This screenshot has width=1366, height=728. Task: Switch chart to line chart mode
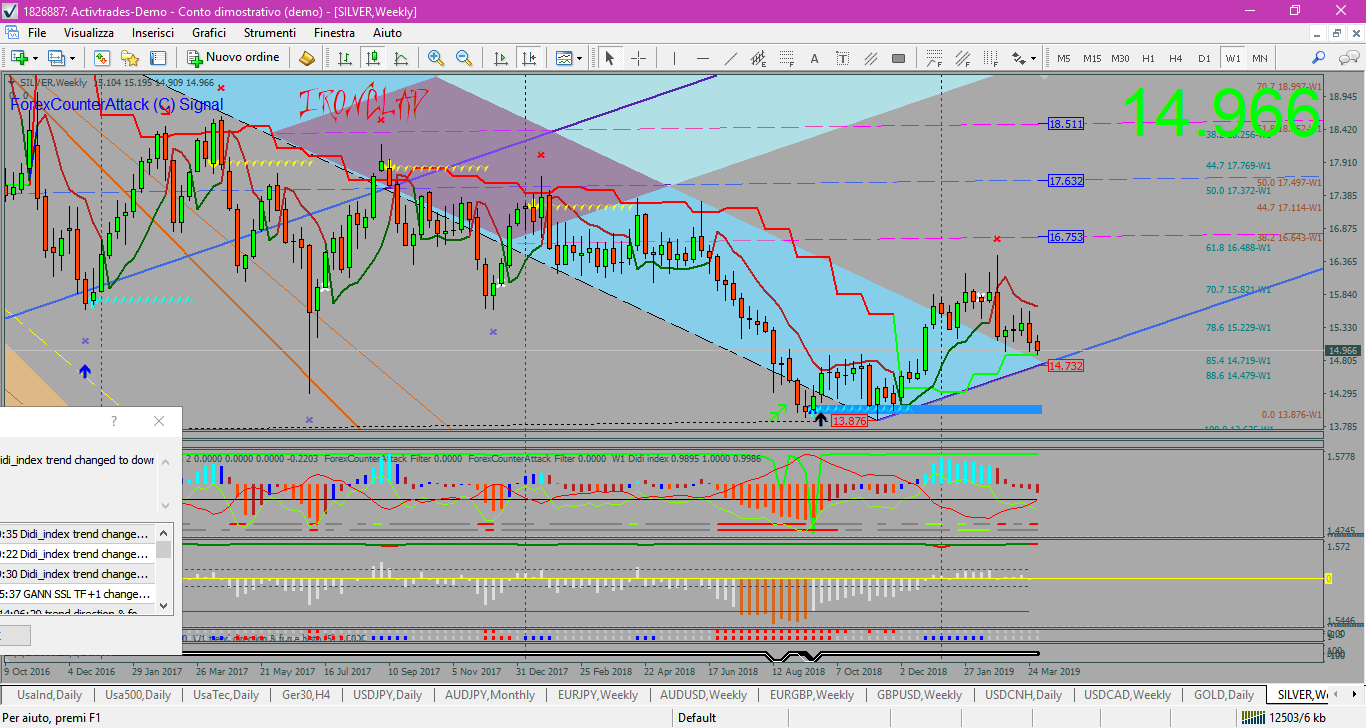400,58
